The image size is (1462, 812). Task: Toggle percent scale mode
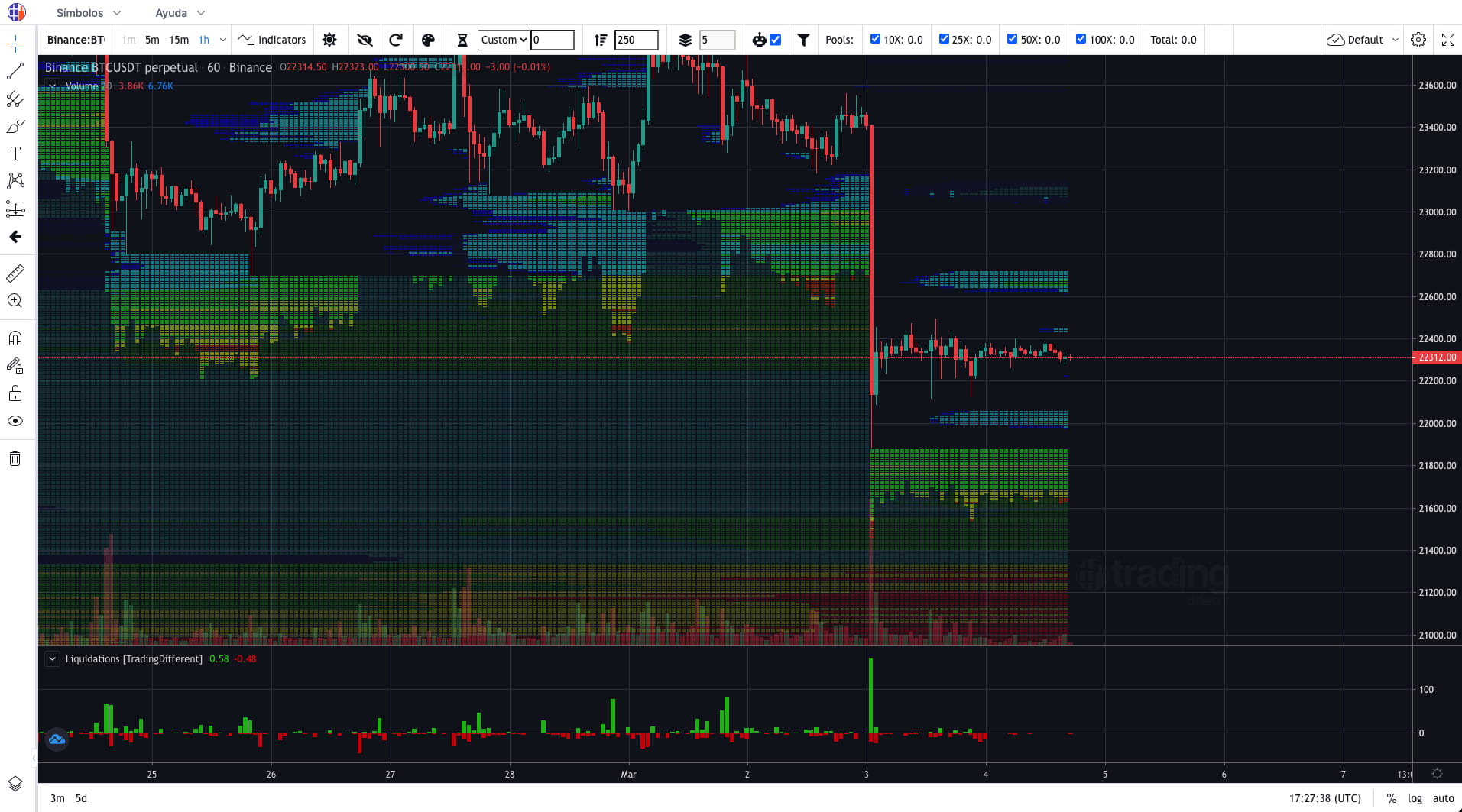pyautogui.click(x=1392, y=798)
